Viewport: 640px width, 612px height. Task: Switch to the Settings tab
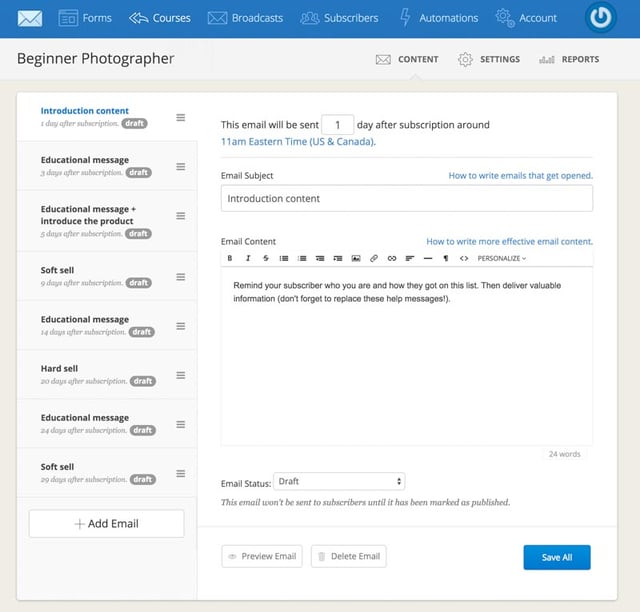click(489, 59)
